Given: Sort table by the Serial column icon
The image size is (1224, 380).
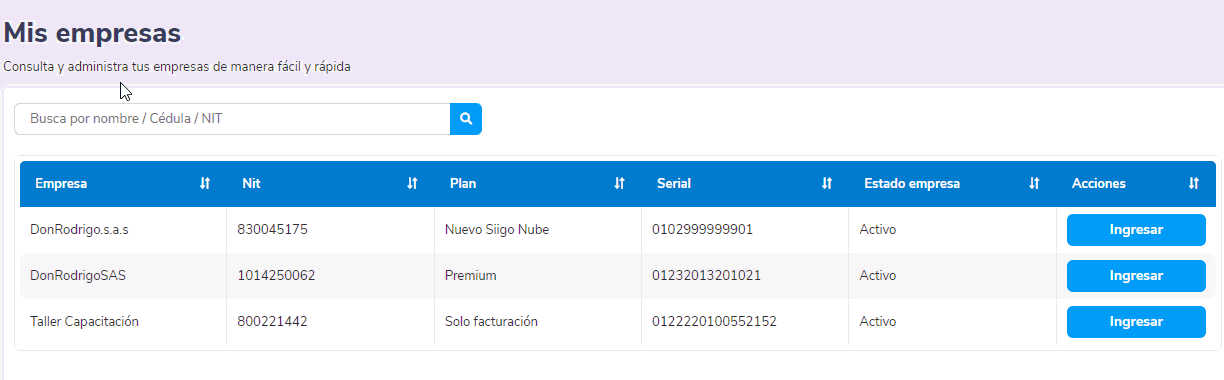Looking at the screenshot, I should (x=826, y=184).
